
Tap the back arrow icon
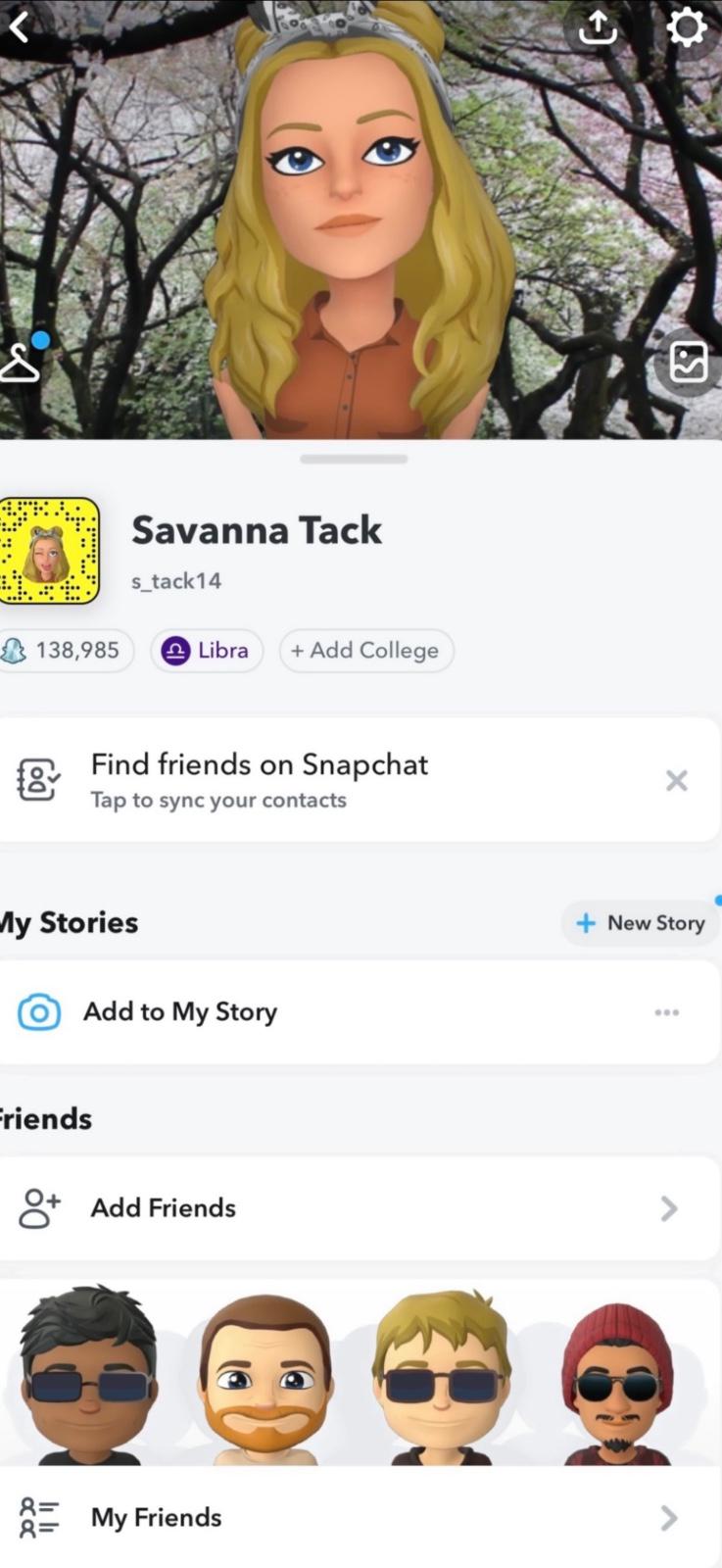(20, 27)
